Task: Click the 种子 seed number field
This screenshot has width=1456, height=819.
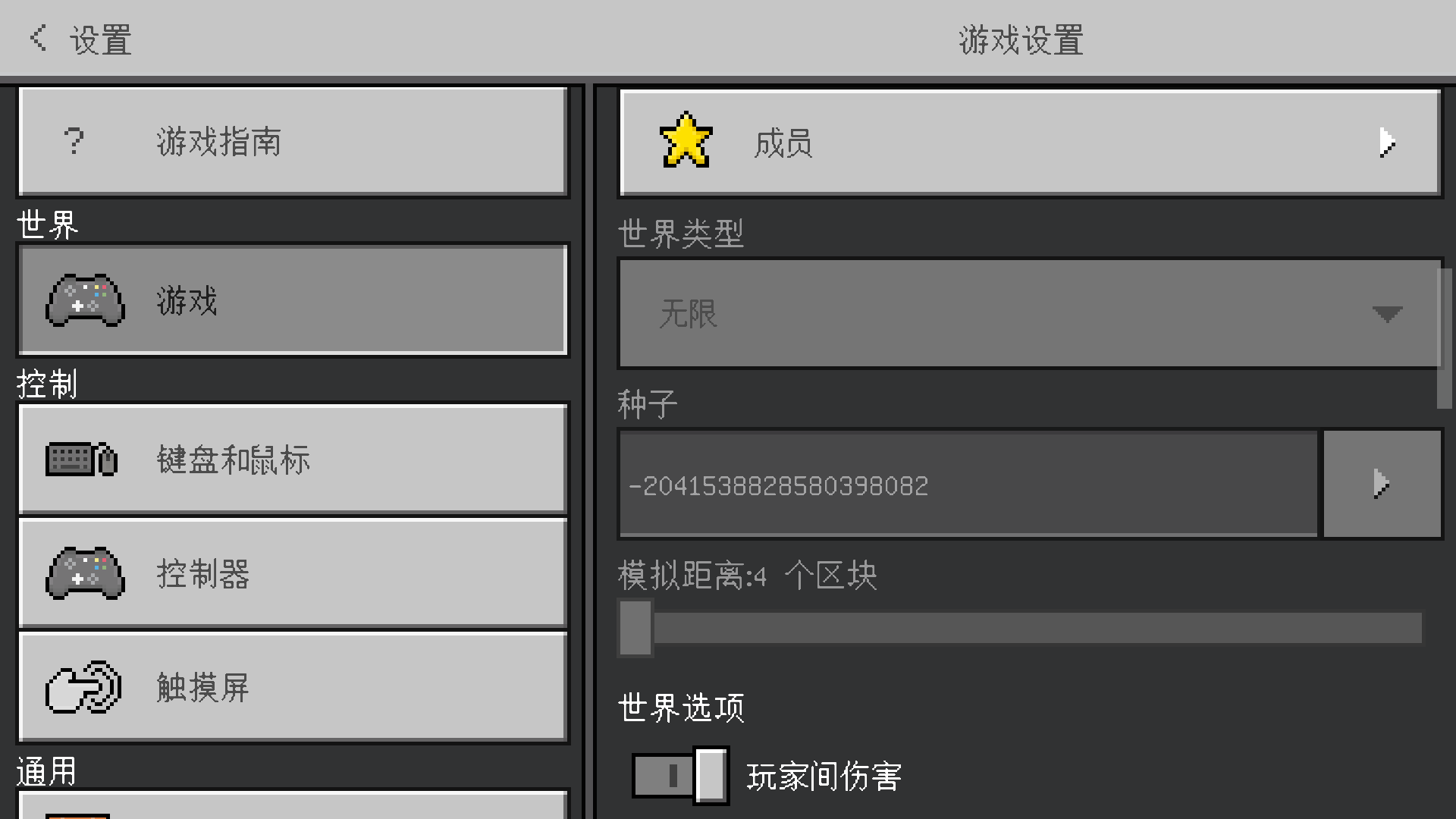Action: [x=968, y=484]
